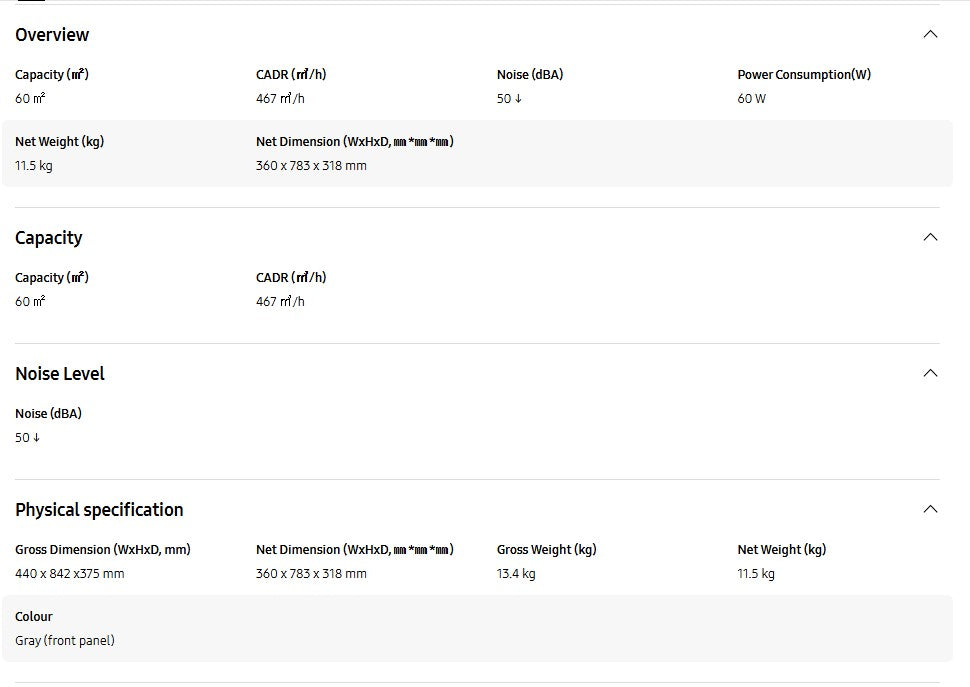The image size is (970, 687).
Task: Collapse the Overview section chevron
Action: tap(930, 34)
